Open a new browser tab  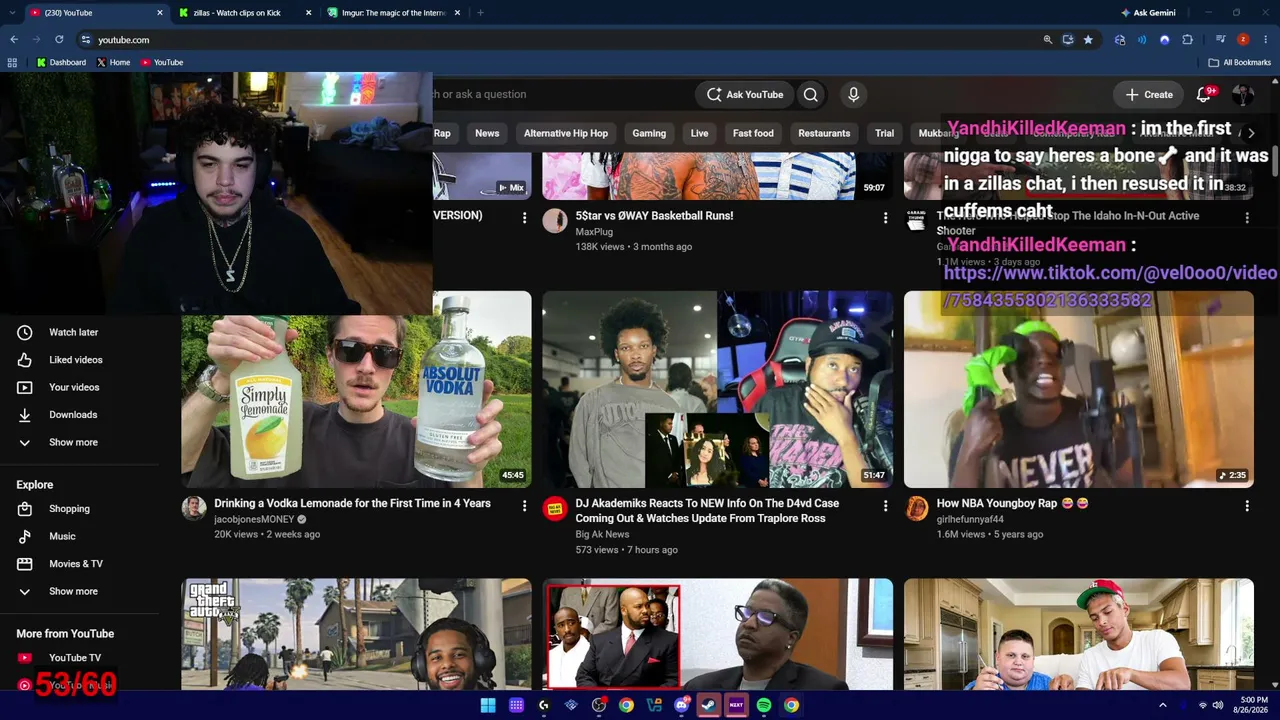tap(480, 13)
